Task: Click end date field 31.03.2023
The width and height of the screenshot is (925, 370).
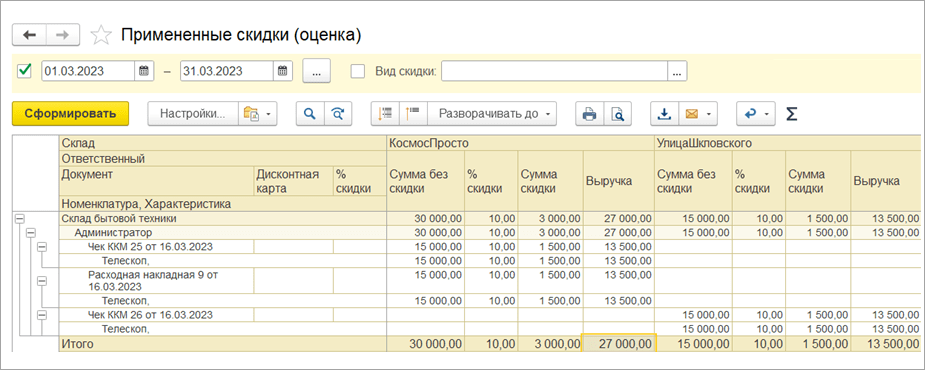Action: click(x=227, y=71)
